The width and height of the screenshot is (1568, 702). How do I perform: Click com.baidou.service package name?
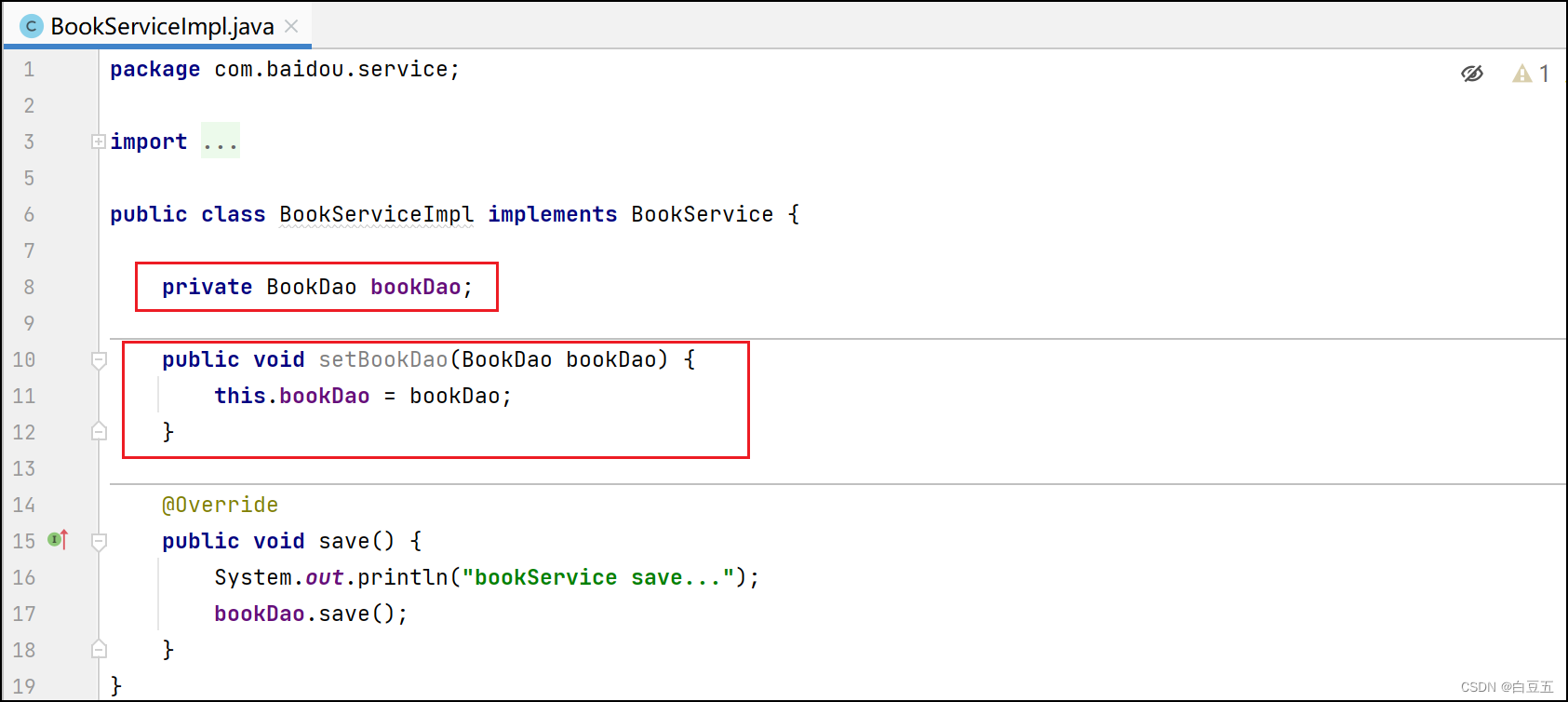[331, 69]
